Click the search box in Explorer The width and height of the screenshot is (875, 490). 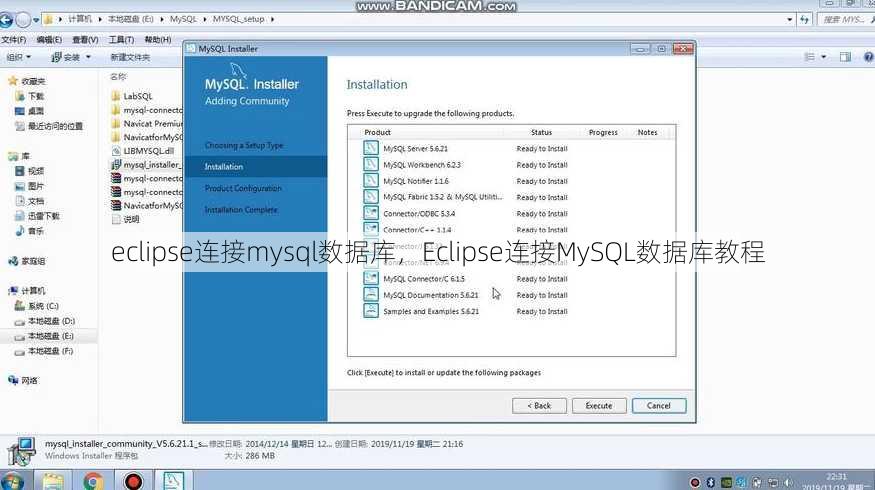coord(845,20)
